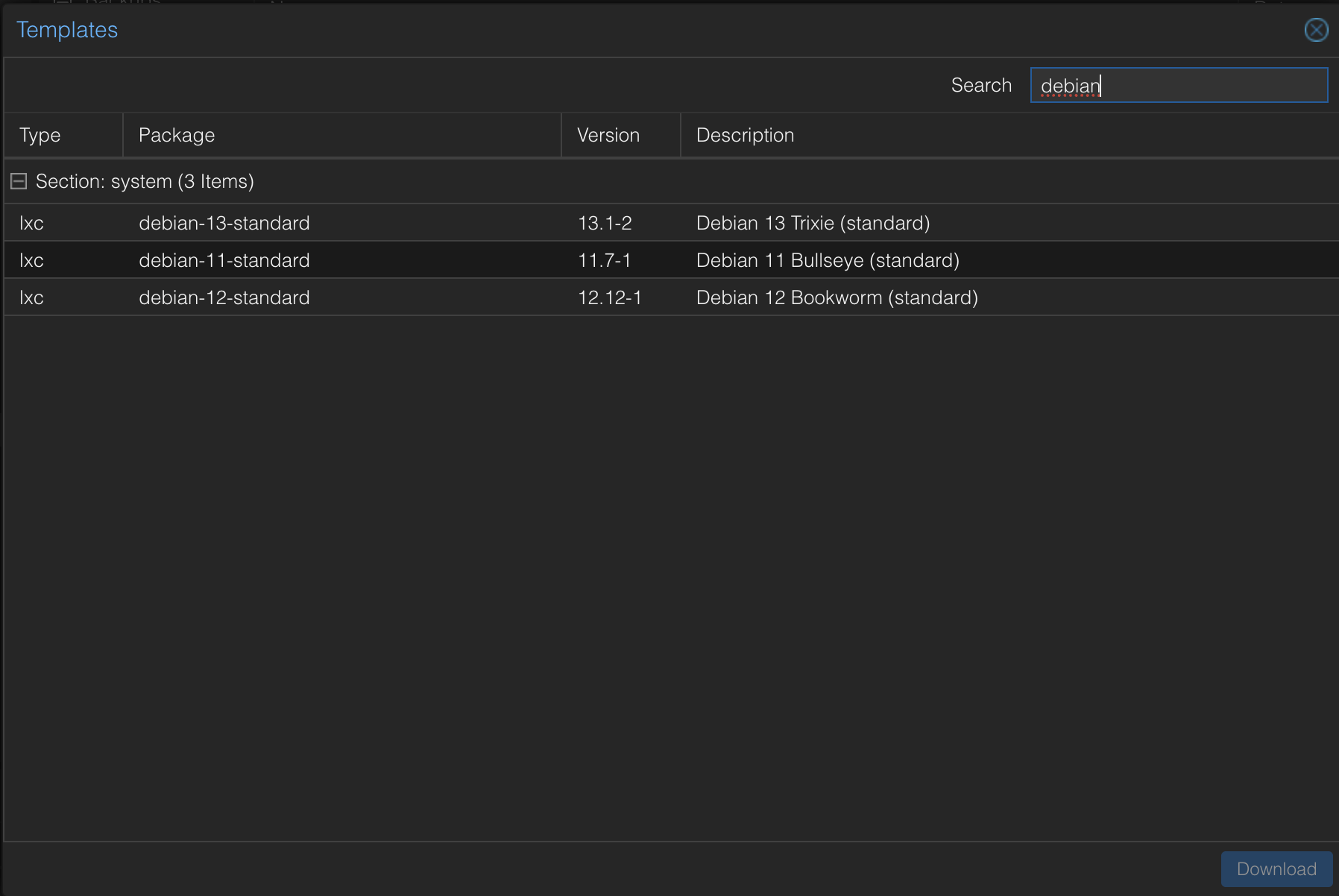Click the Section: system group label

click(145, 181)
